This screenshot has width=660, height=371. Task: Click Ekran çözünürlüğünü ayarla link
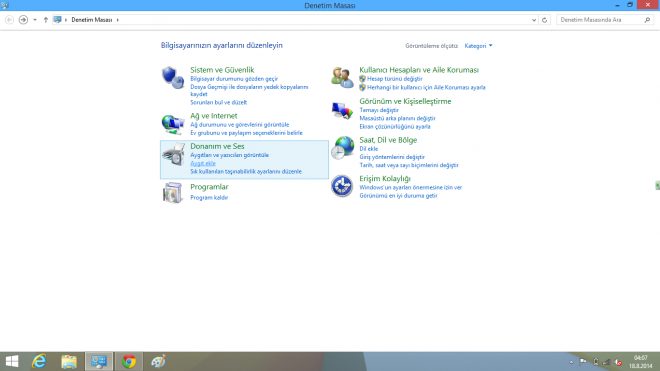[395, 126]
